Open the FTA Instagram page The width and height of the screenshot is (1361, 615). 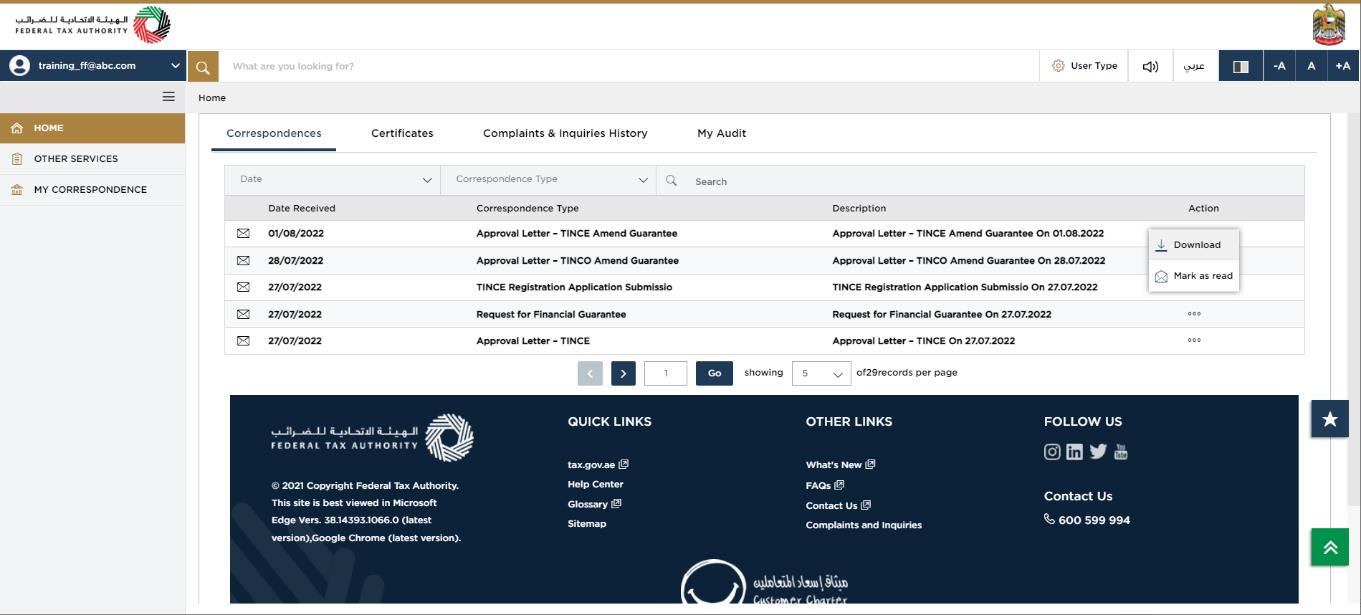point(1052,451)
